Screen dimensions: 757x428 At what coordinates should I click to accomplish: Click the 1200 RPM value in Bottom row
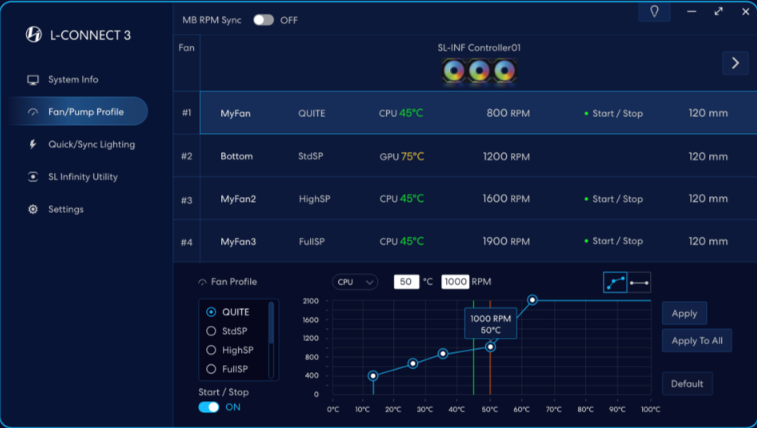[x=506, y=156]
